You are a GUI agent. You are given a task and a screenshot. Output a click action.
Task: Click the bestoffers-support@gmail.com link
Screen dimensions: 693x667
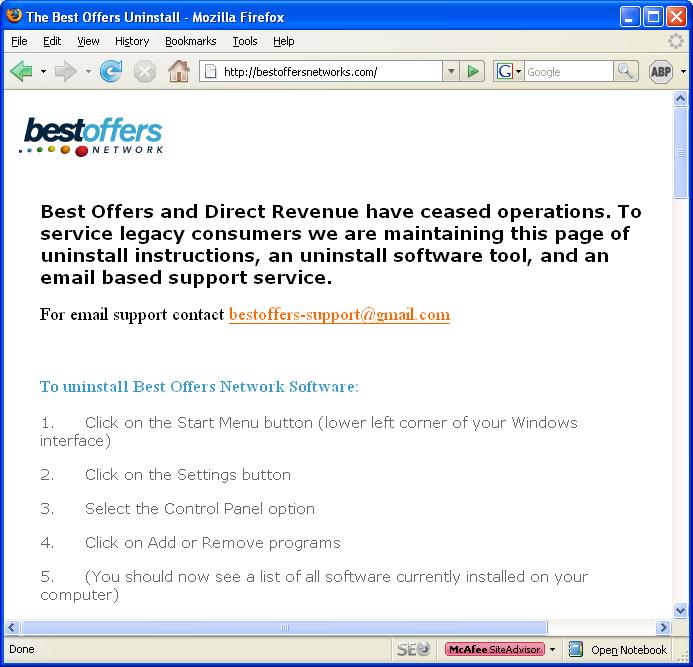339,315
